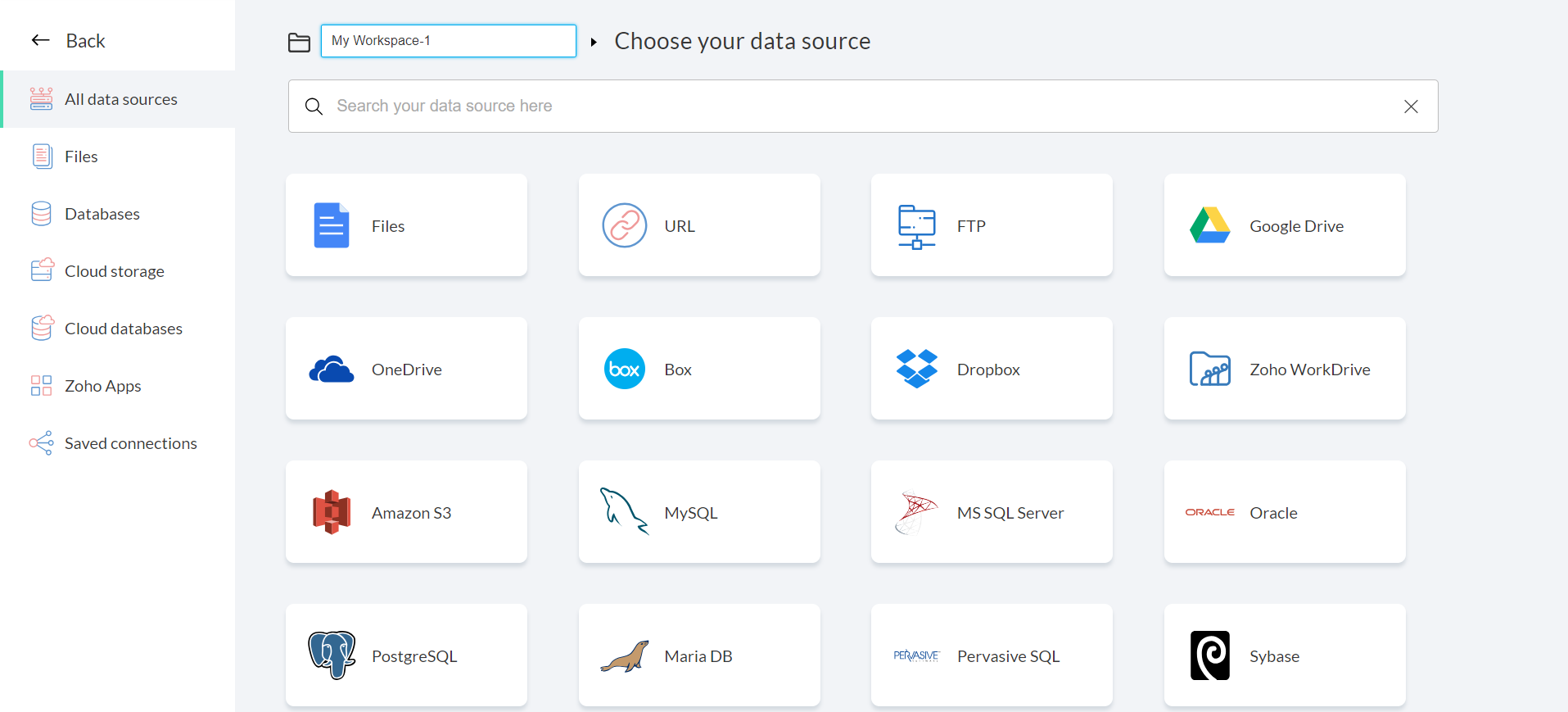Open Saved connections list
This screenshot has height=712, width=1568.
[x=118, y=443]
